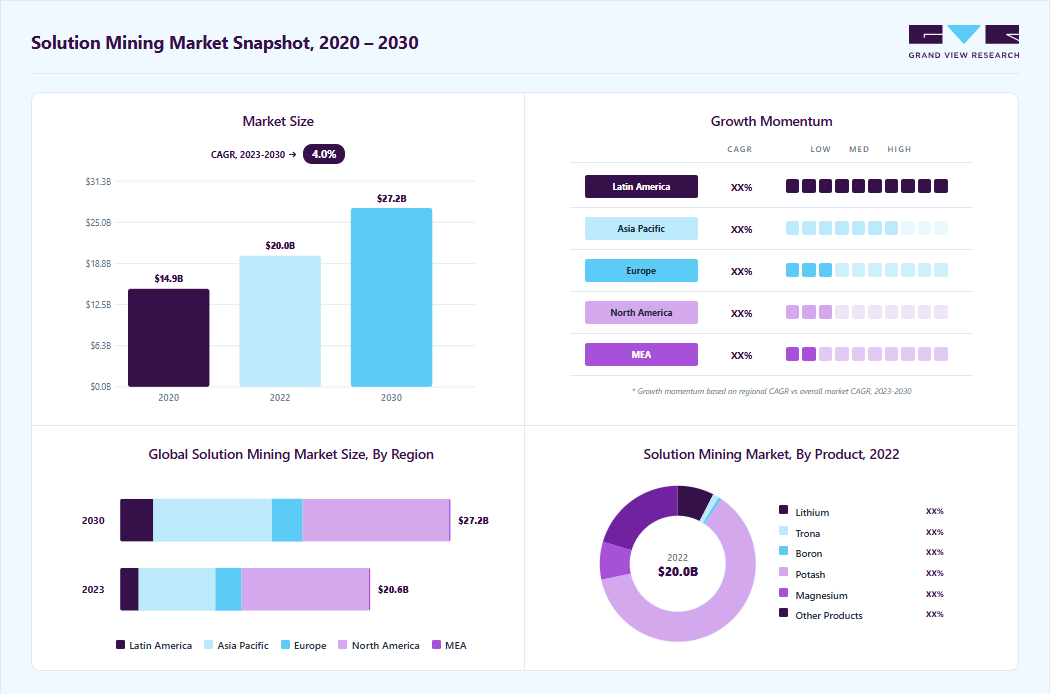Click the North America region label in Growth Momentum

pos(641,312)
